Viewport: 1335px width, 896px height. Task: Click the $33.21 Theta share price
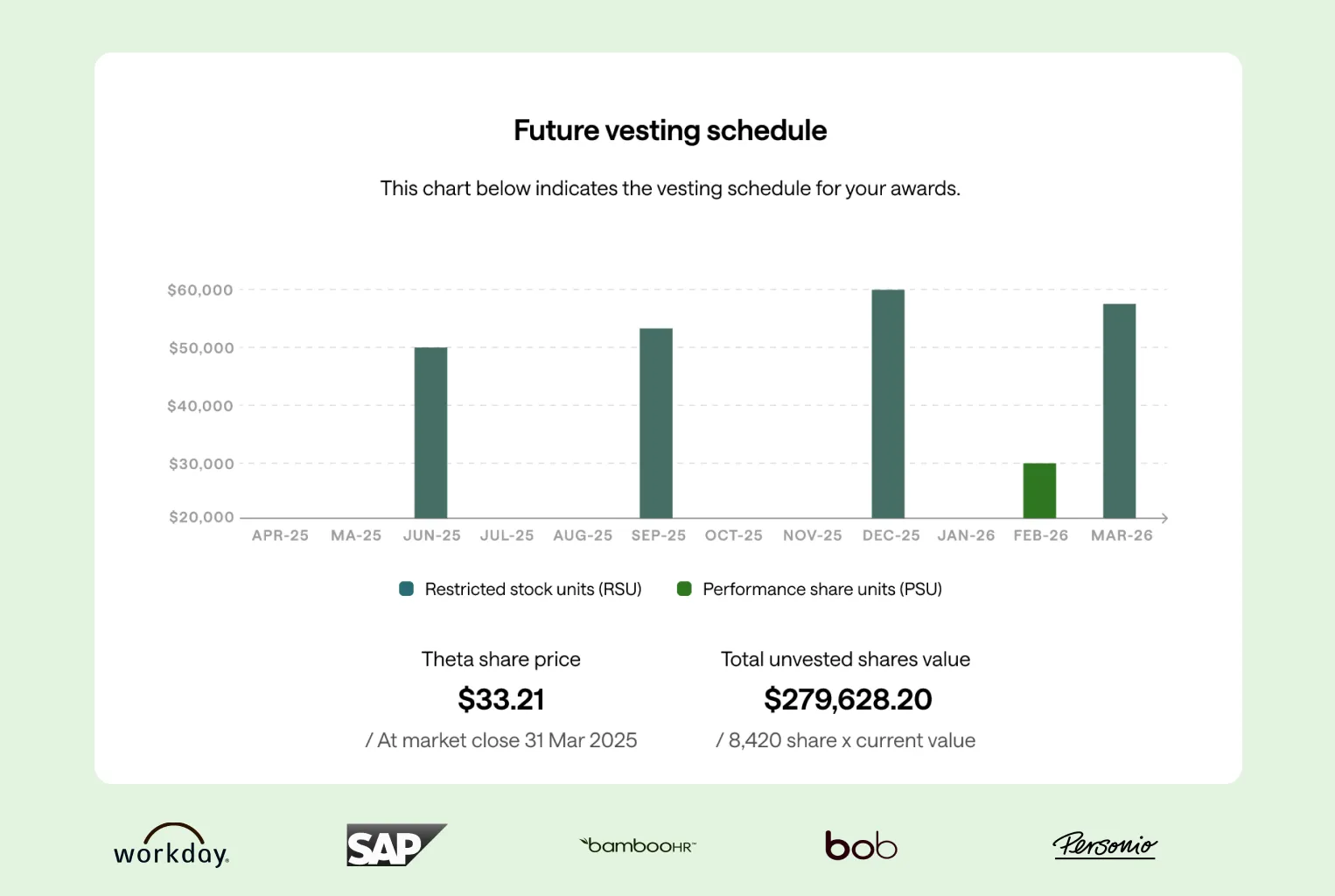click(x=501, y=699)
